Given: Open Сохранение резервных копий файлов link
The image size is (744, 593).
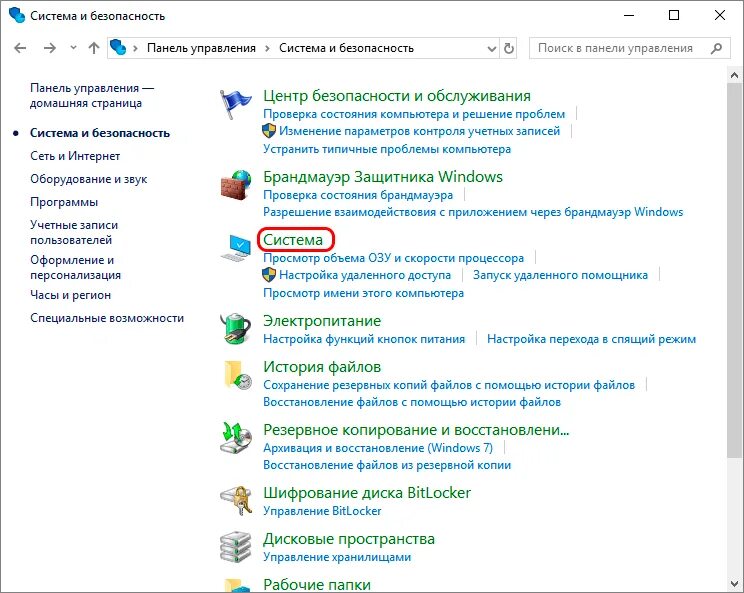Looking at the screenshot, I should click(449, 385).
